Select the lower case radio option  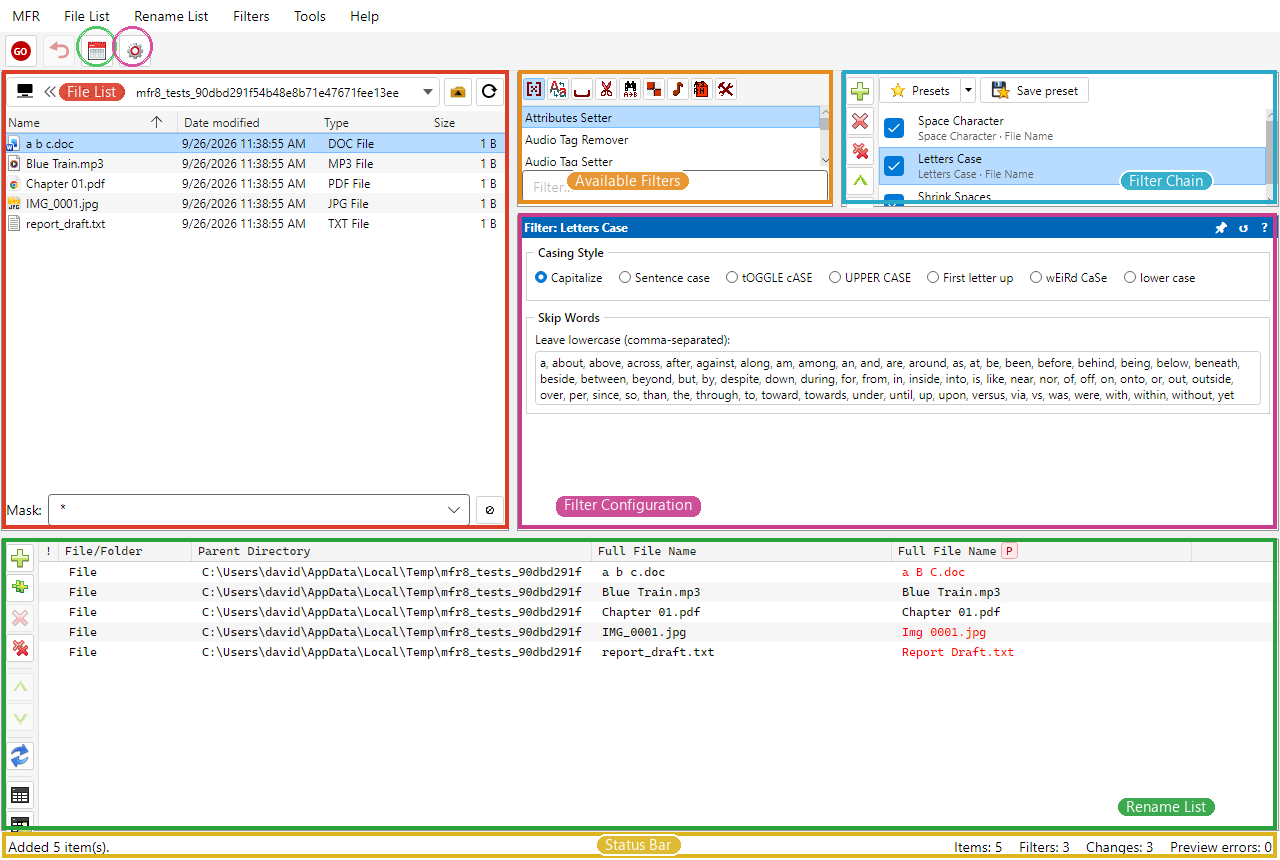coord(1160,278)
